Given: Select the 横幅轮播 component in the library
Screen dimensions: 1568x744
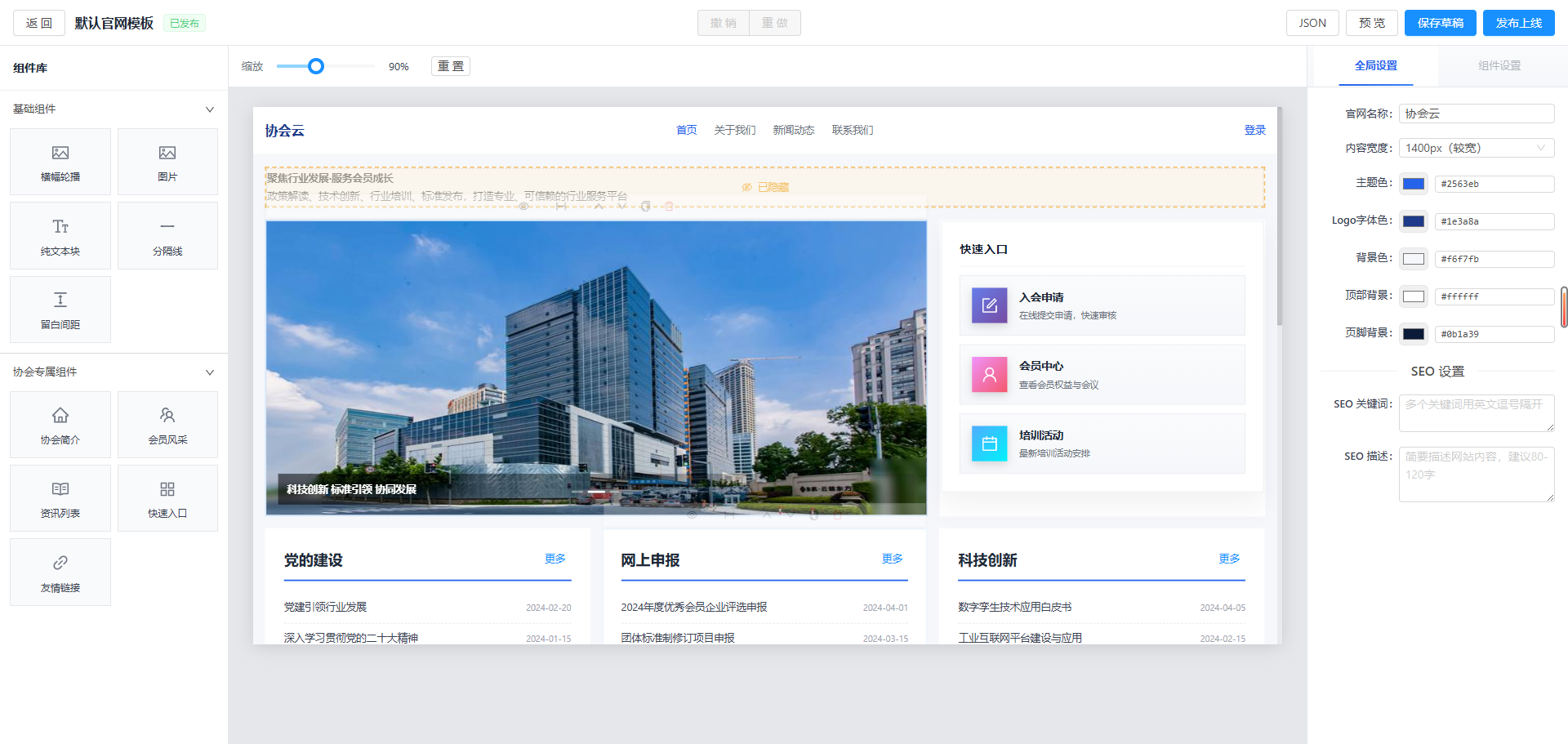Looking at the screenshot, I should click(60, 161).
